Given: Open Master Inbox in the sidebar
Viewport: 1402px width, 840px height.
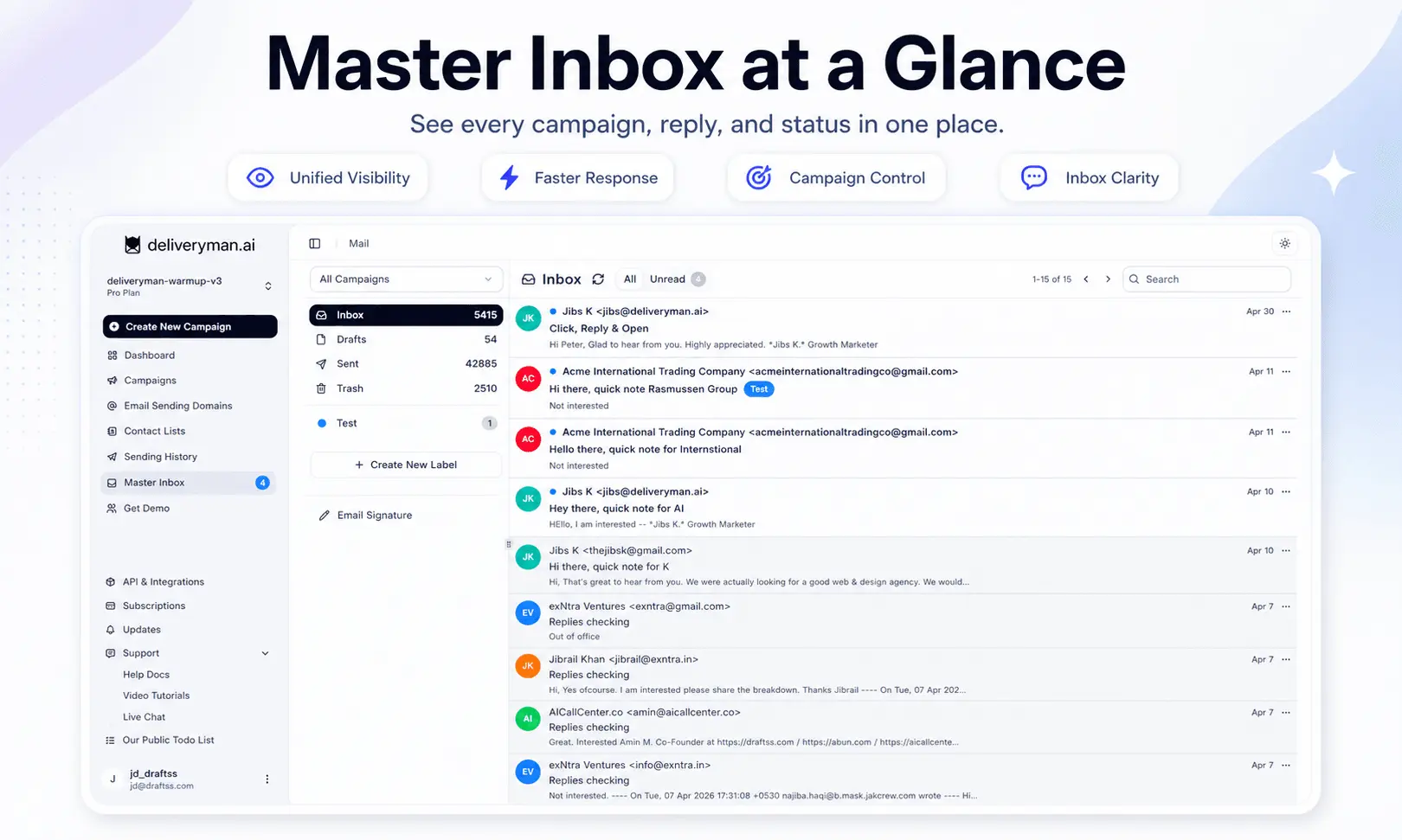Looking at the screenshot, I should [x=189, y=483].
